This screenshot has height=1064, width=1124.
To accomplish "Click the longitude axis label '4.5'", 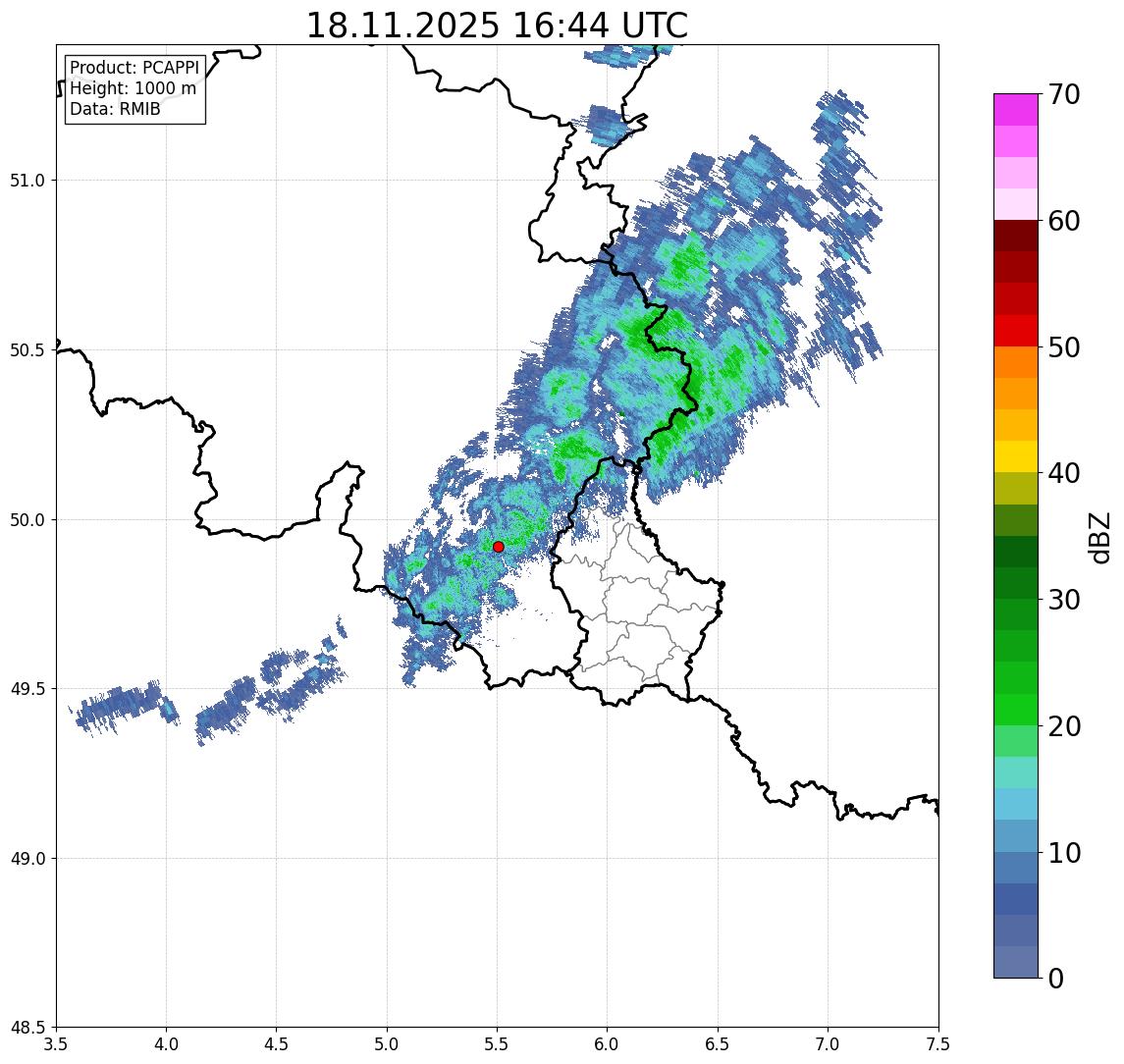I will point(277,1044).
